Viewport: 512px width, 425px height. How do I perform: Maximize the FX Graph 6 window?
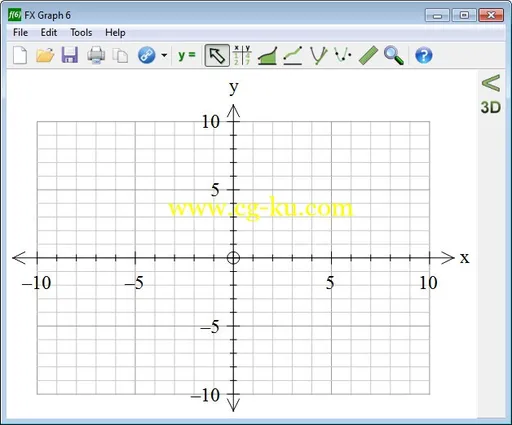click(464, 15)
